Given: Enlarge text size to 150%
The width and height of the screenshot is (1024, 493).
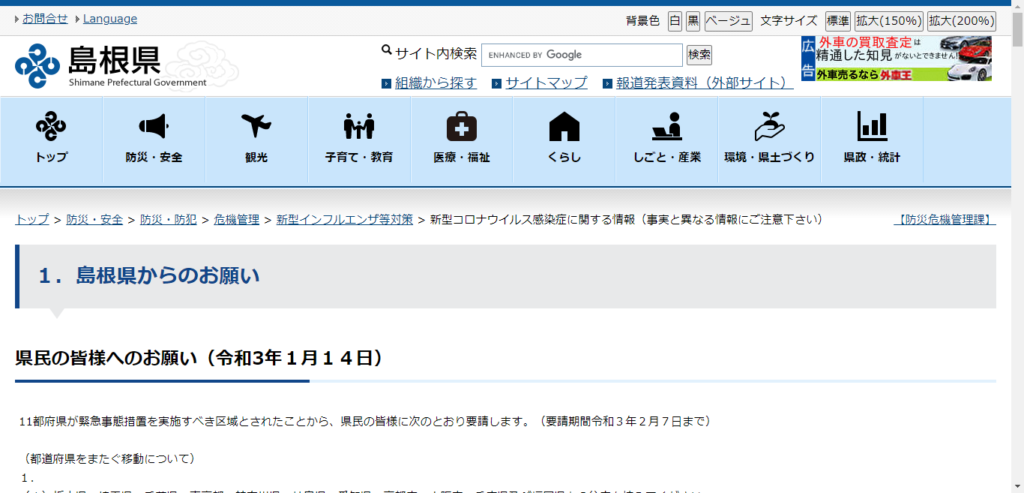Looking at the screenshot, I should pos(888,21).
